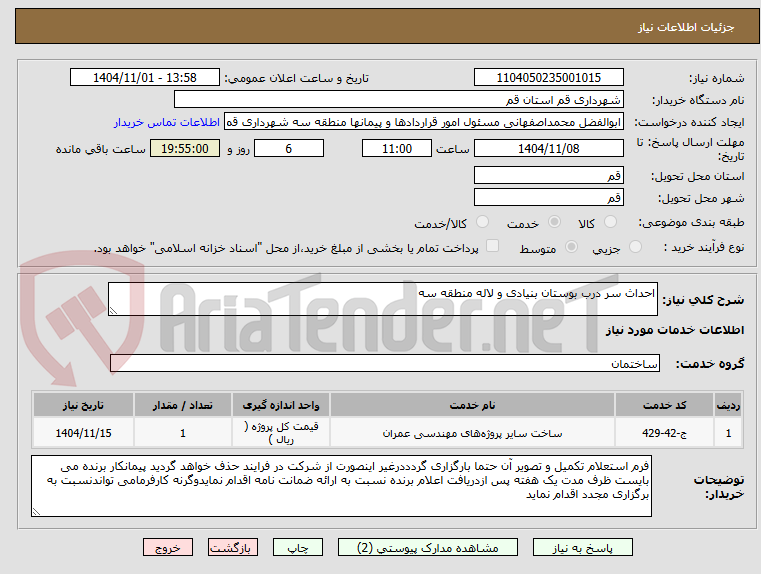The height and width of the screenshot is (574, 761).
Task: Click the نام خدمت column header
Action: (x=472, y=405)
